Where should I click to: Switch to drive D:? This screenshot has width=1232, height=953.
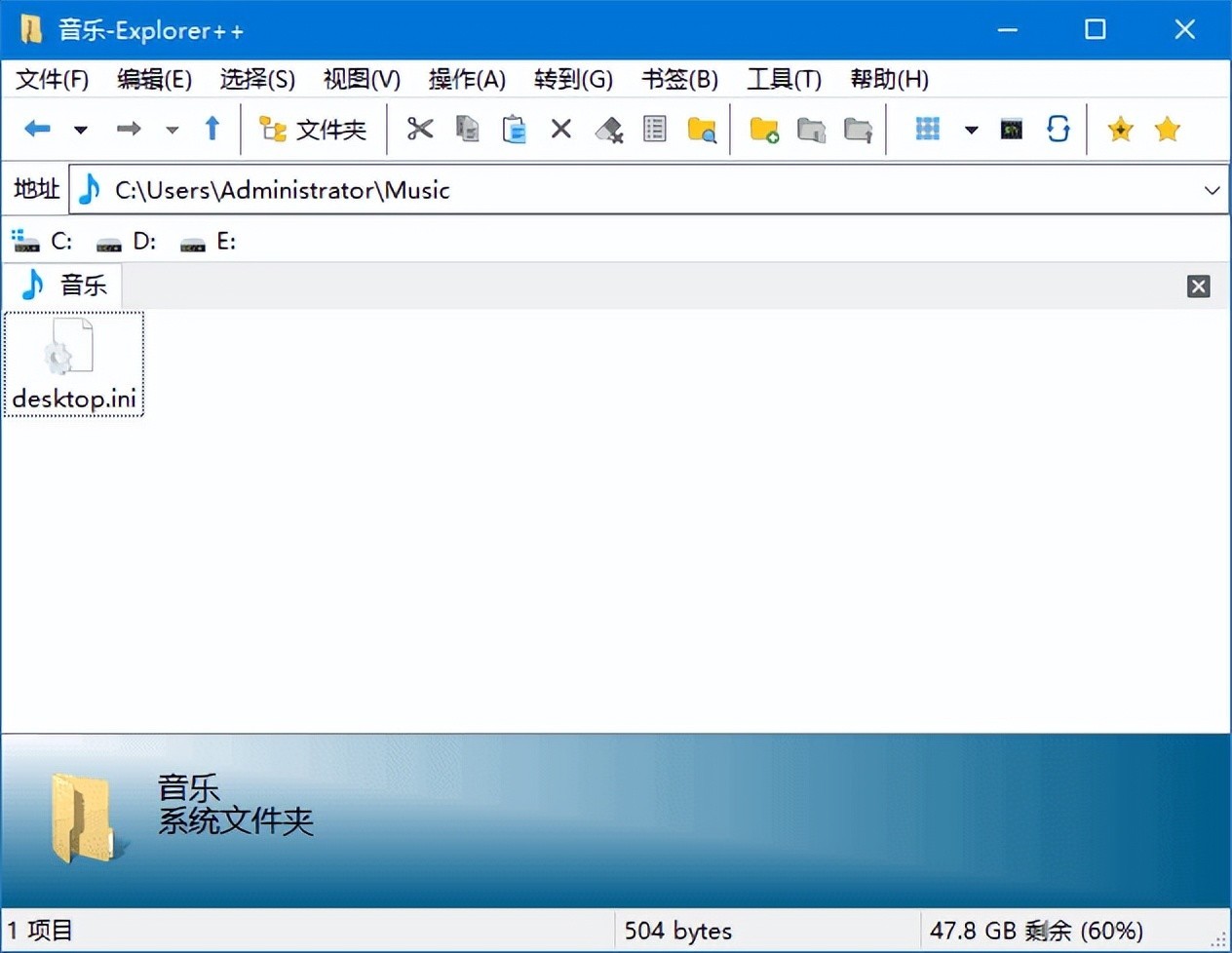pos(126,241)
